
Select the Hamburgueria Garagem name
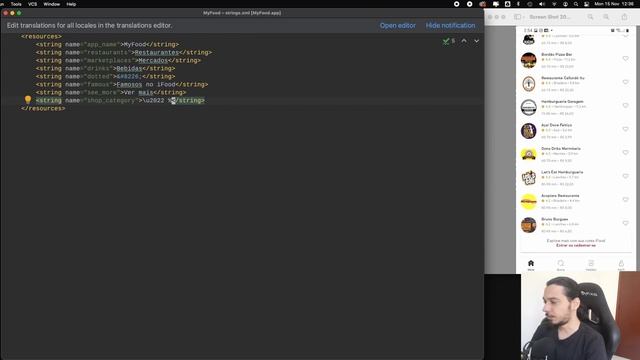[562, 102]
